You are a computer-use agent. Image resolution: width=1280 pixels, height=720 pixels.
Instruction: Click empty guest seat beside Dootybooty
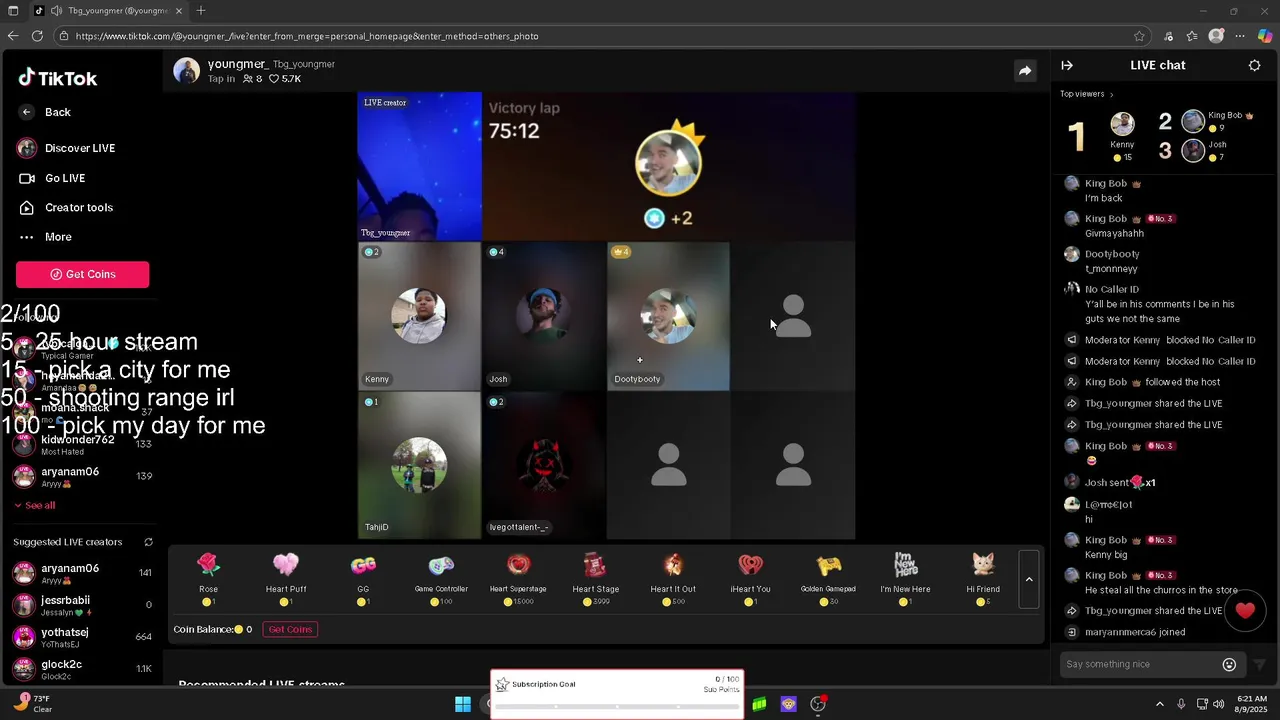click(793, 316)
